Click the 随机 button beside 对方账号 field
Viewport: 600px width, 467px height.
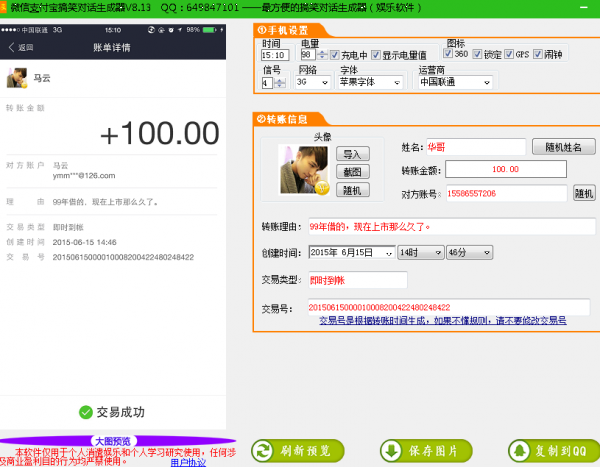584,193
